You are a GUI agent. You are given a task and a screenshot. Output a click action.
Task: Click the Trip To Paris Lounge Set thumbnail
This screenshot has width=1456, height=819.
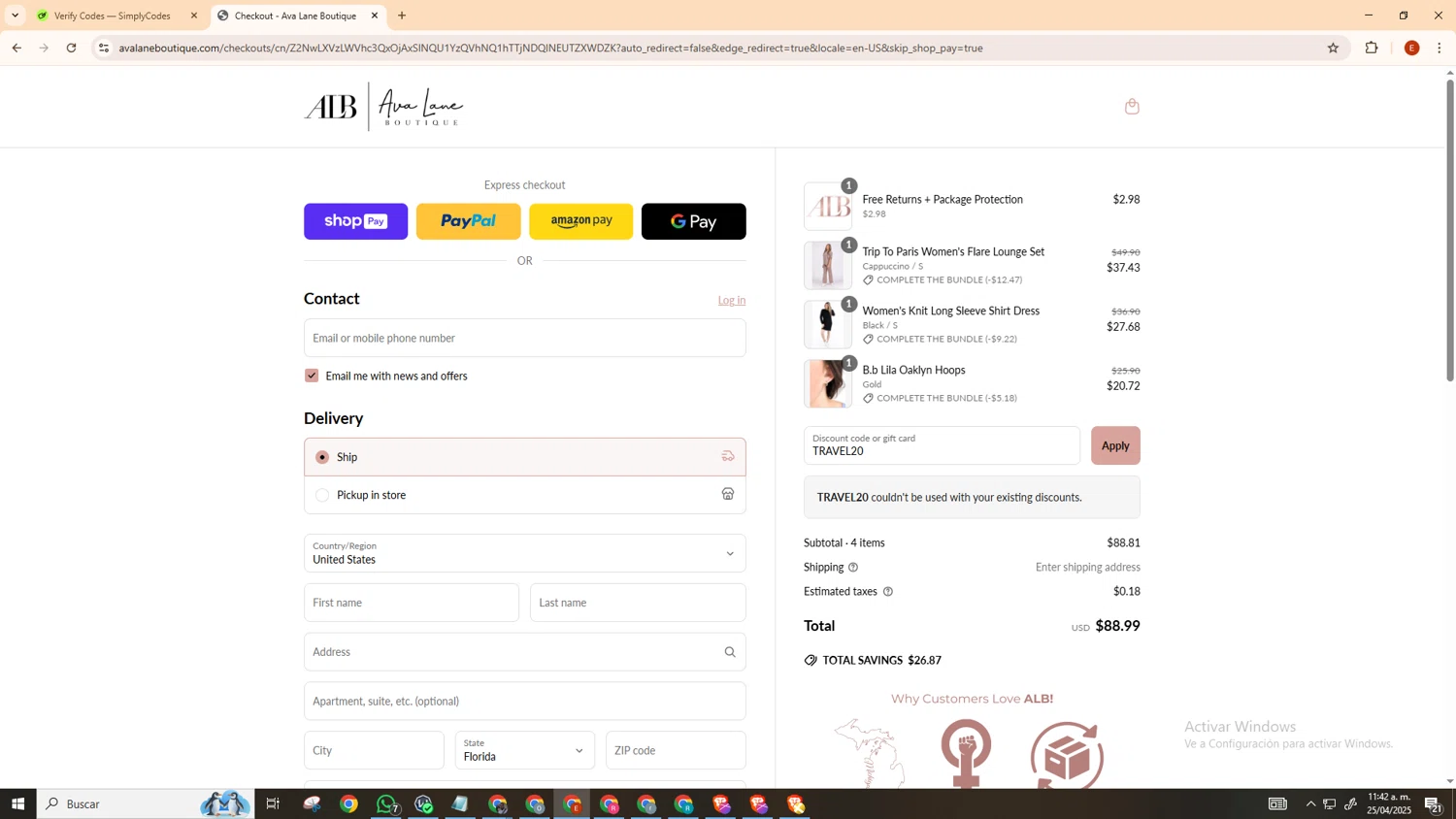[x=828, y=265]
